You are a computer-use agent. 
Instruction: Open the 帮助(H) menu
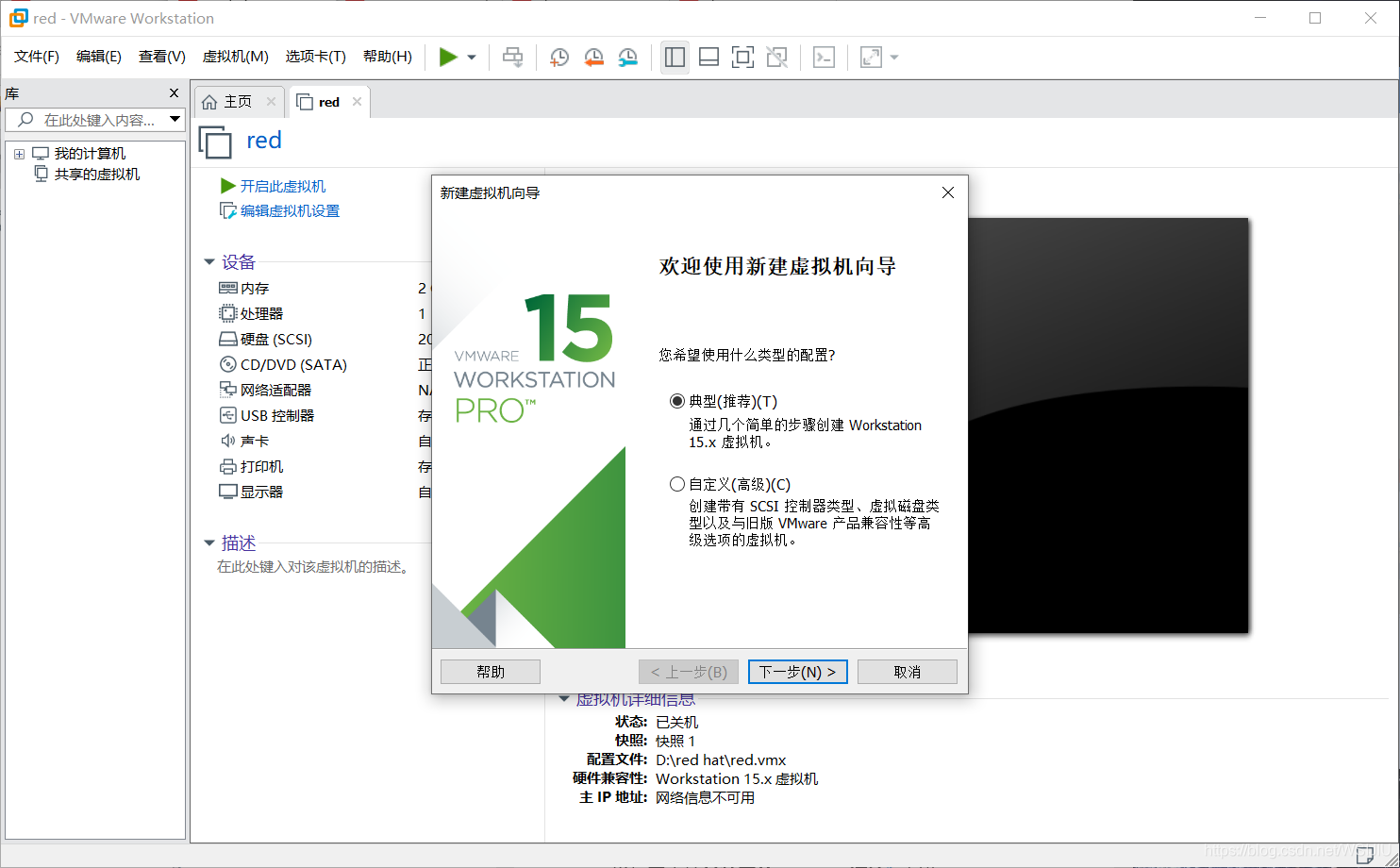[388, 57]
